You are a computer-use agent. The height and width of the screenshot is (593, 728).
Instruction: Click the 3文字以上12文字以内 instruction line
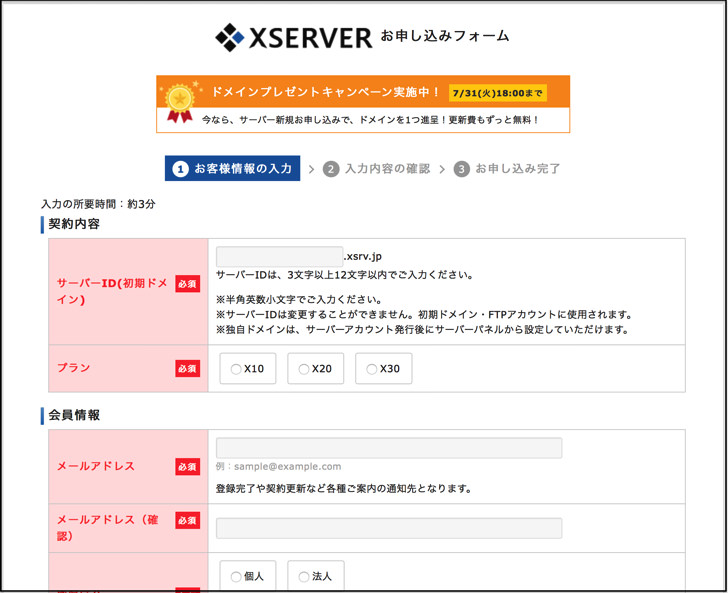pyautogui.click(x=344, y=275)
